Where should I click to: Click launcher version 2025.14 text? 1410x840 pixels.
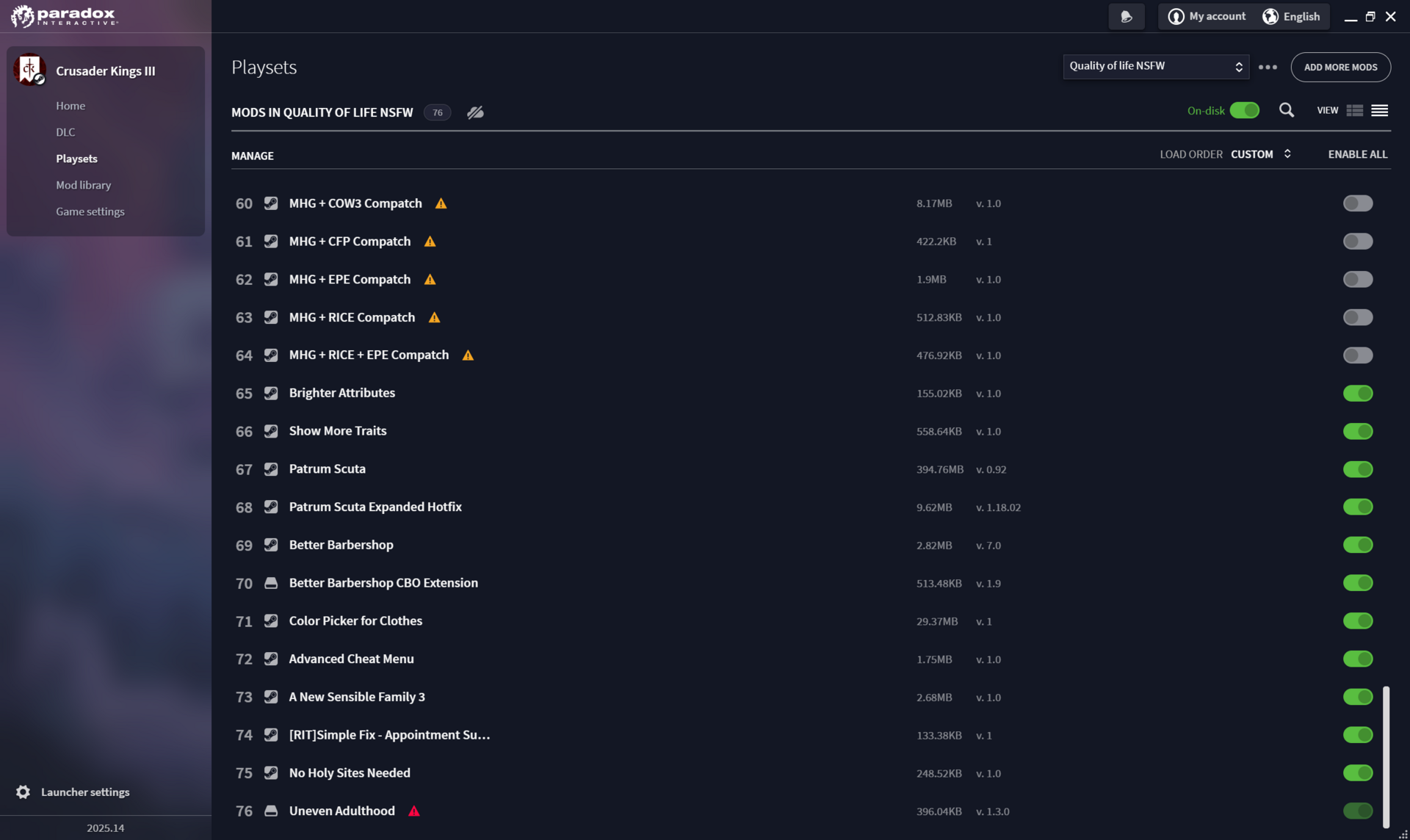105,828
